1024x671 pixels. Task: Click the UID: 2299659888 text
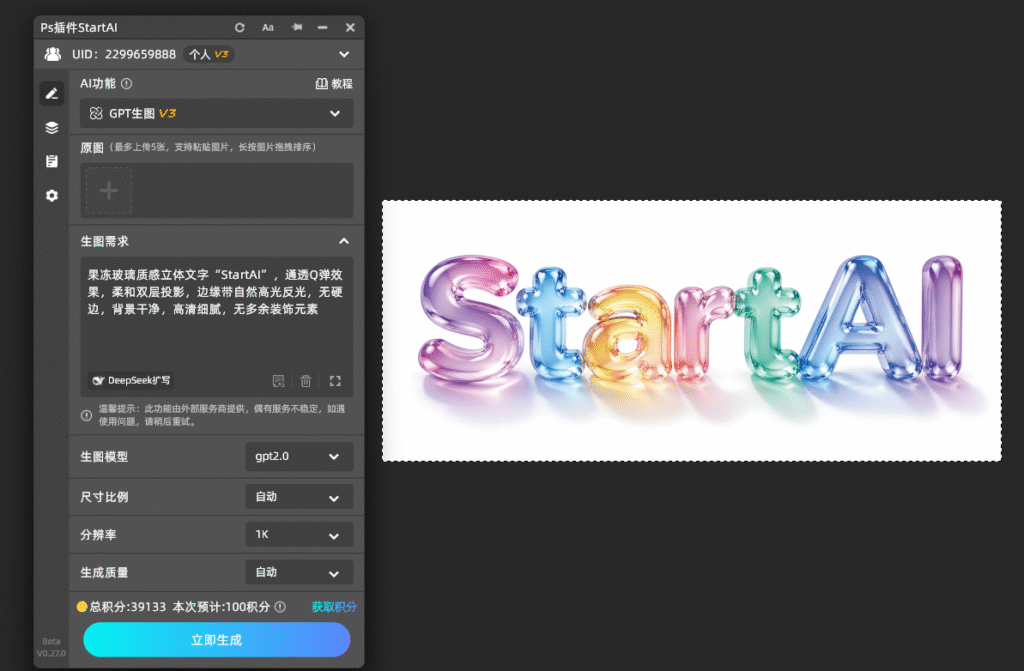point(124,54)
